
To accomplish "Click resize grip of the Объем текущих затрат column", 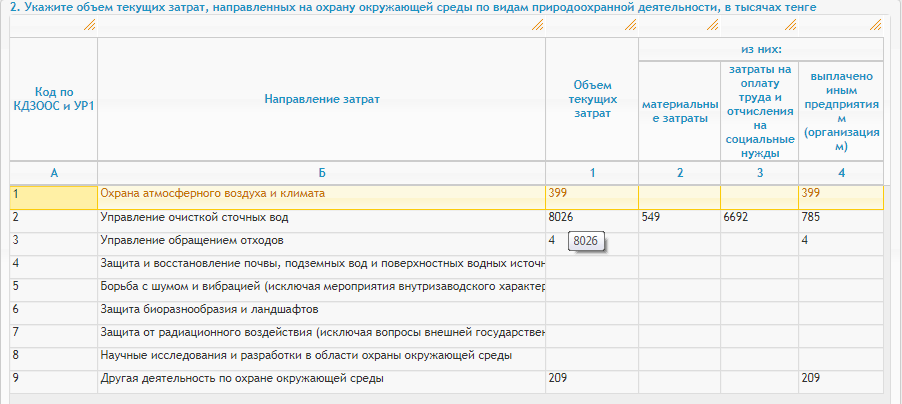I will [x=630, y=25].
